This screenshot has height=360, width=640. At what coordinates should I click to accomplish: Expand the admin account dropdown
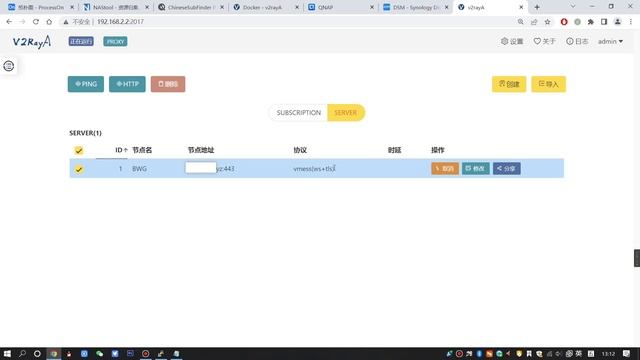pyautogui.click(x=610, y=41)
